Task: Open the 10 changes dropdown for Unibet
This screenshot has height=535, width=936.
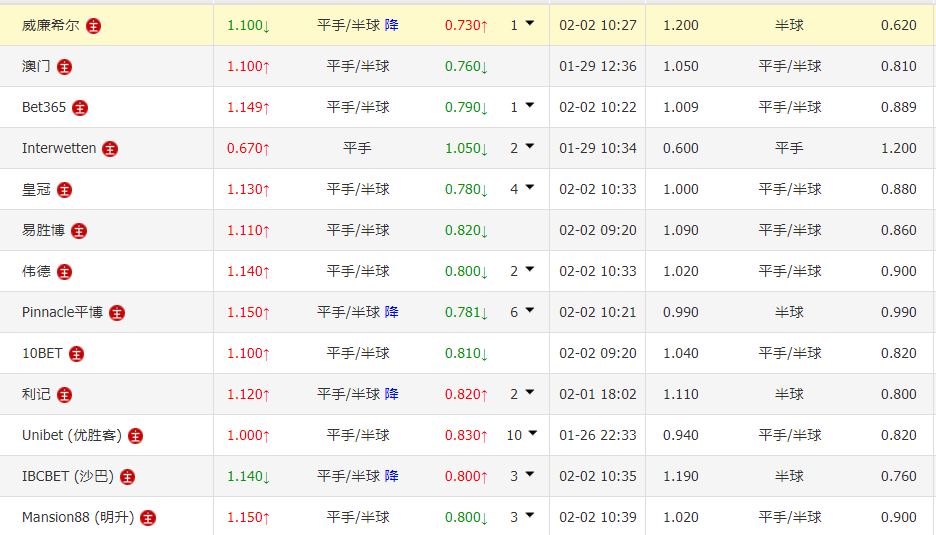Action: click(532, 434)
